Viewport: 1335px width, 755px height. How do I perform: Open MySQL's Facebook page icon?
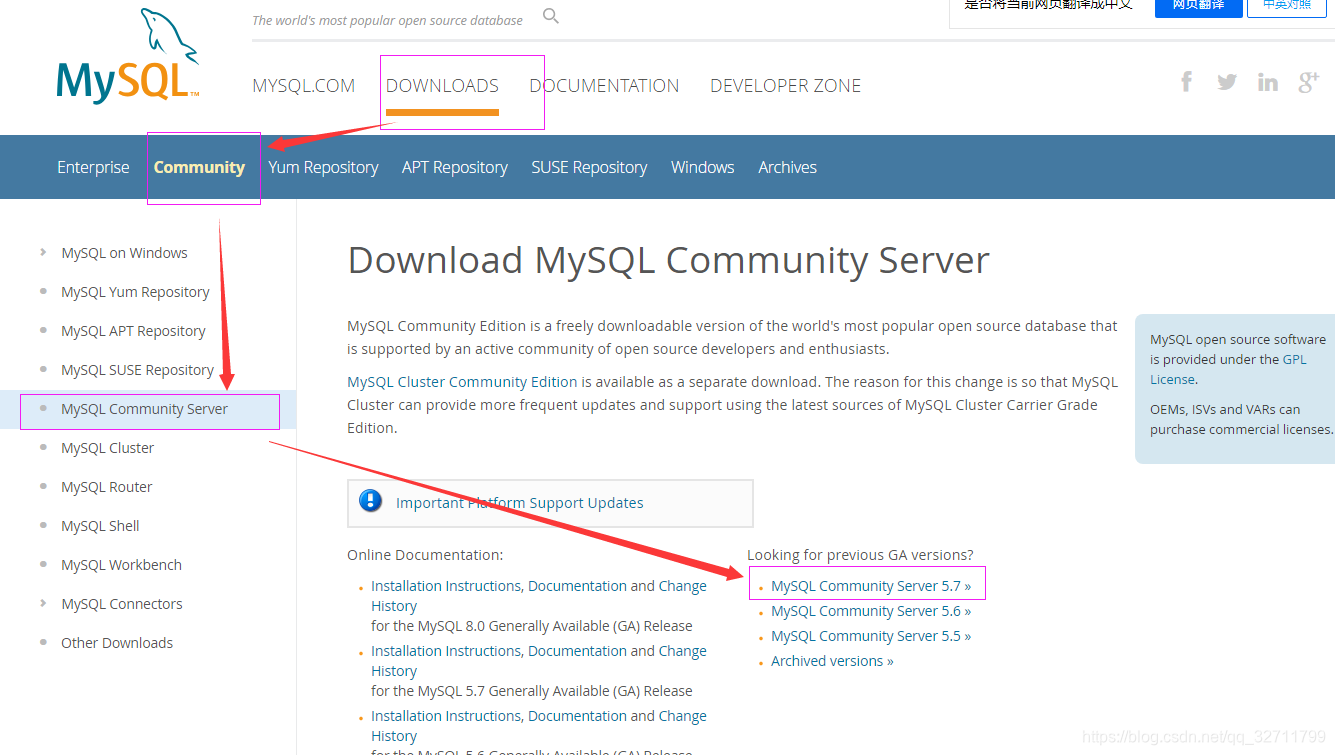(1186, 82)
